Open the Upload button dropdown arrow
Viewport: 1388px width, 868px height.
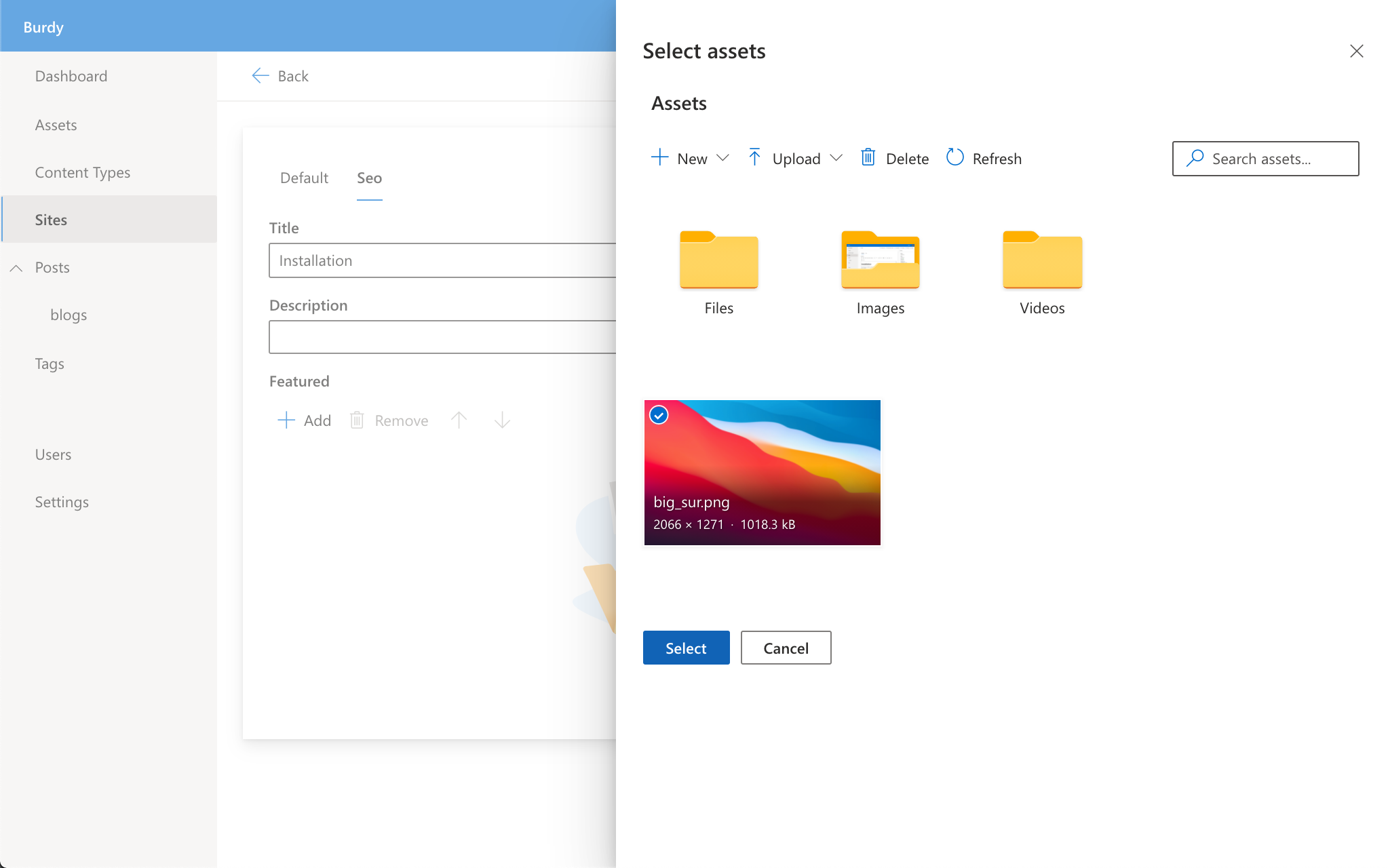tap(836, 158)
